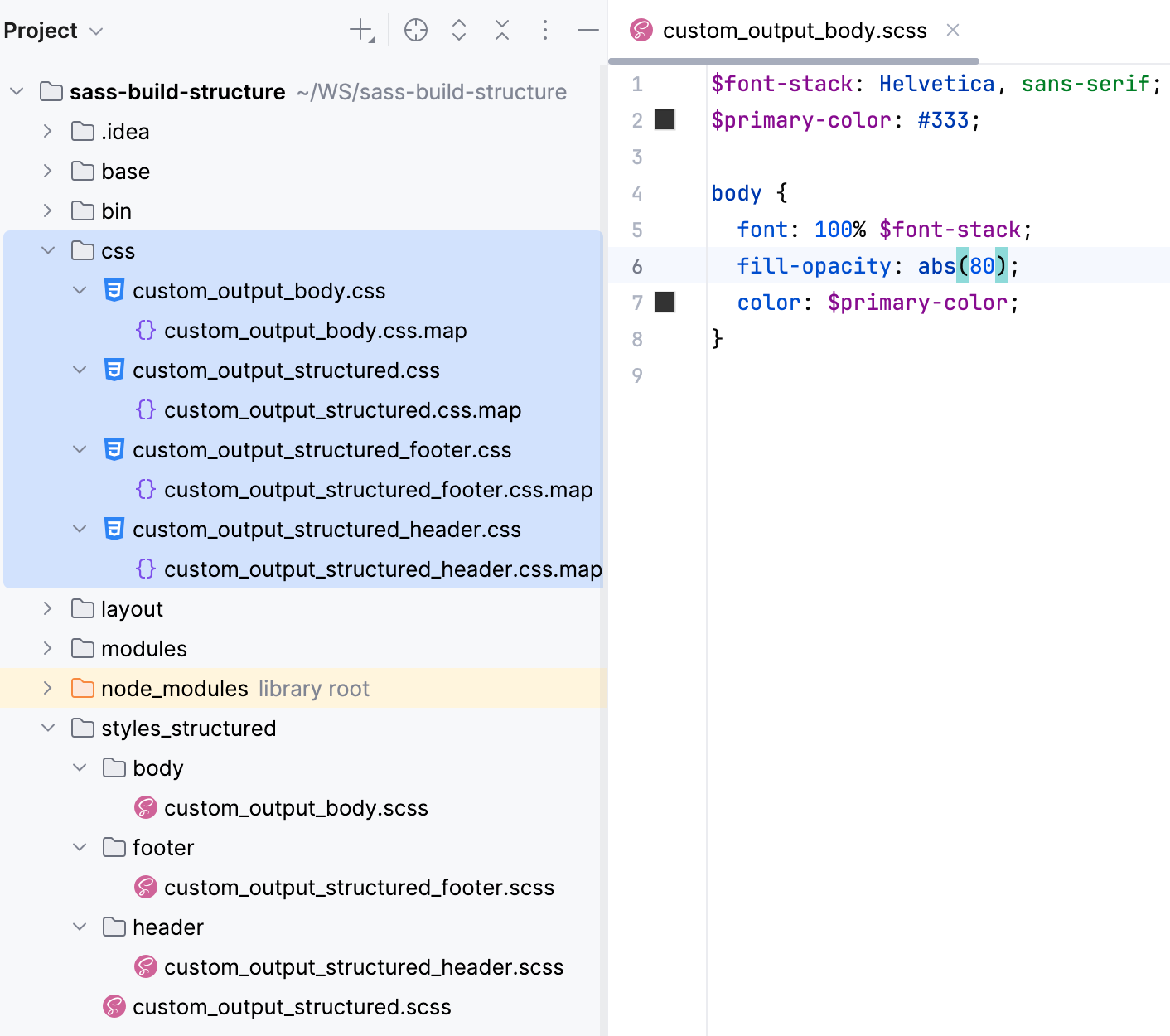The image size is (1170, 1036).
Task: Click the Add (+) icon in Project toolbar
Action: pyautogui.click(x=360, y=30)
